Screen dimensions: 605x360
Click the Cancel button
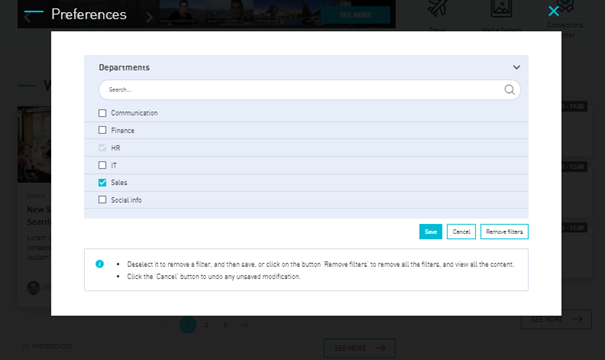coord(461,232)
